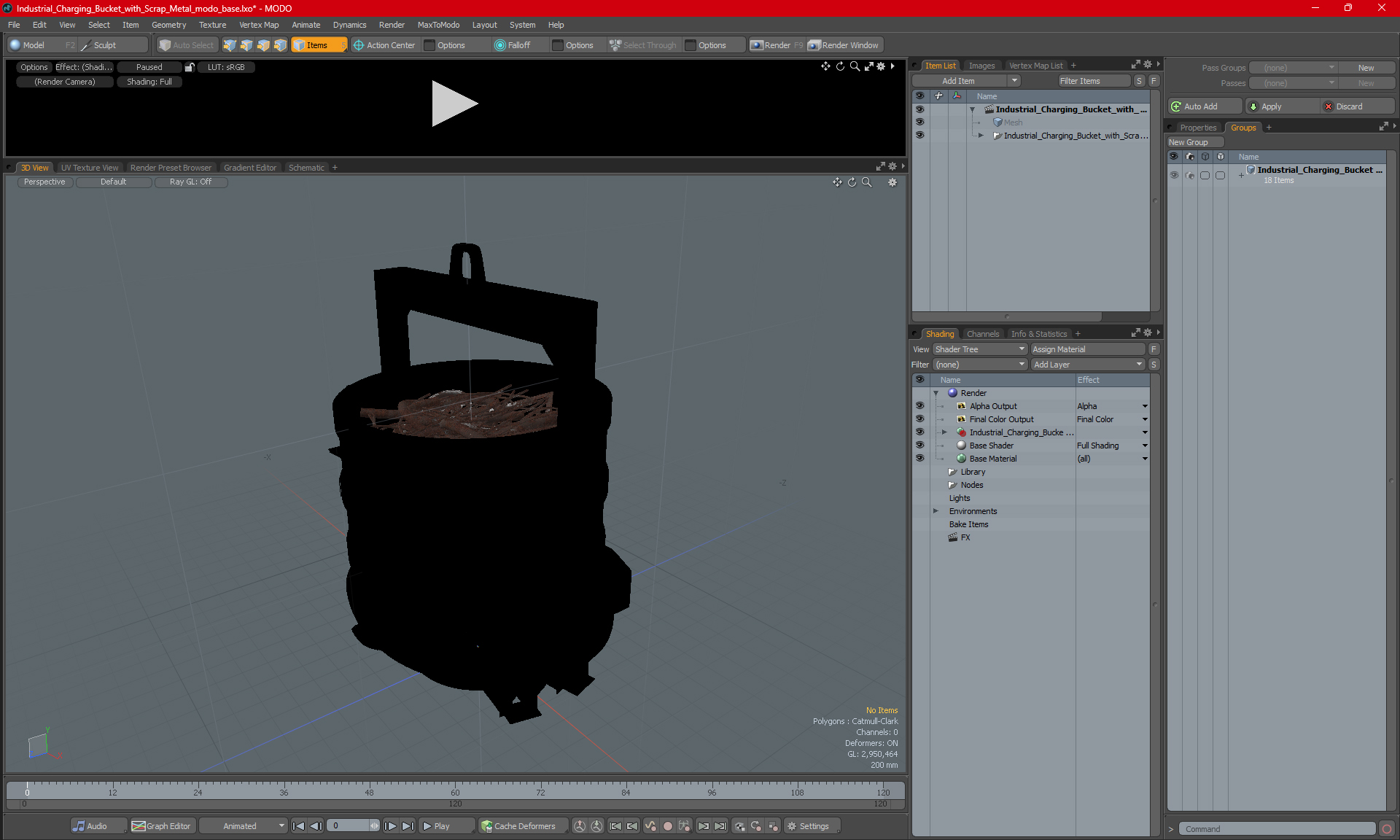Click the Command input field
The image size is (1400, 840).
point(1277,829)
